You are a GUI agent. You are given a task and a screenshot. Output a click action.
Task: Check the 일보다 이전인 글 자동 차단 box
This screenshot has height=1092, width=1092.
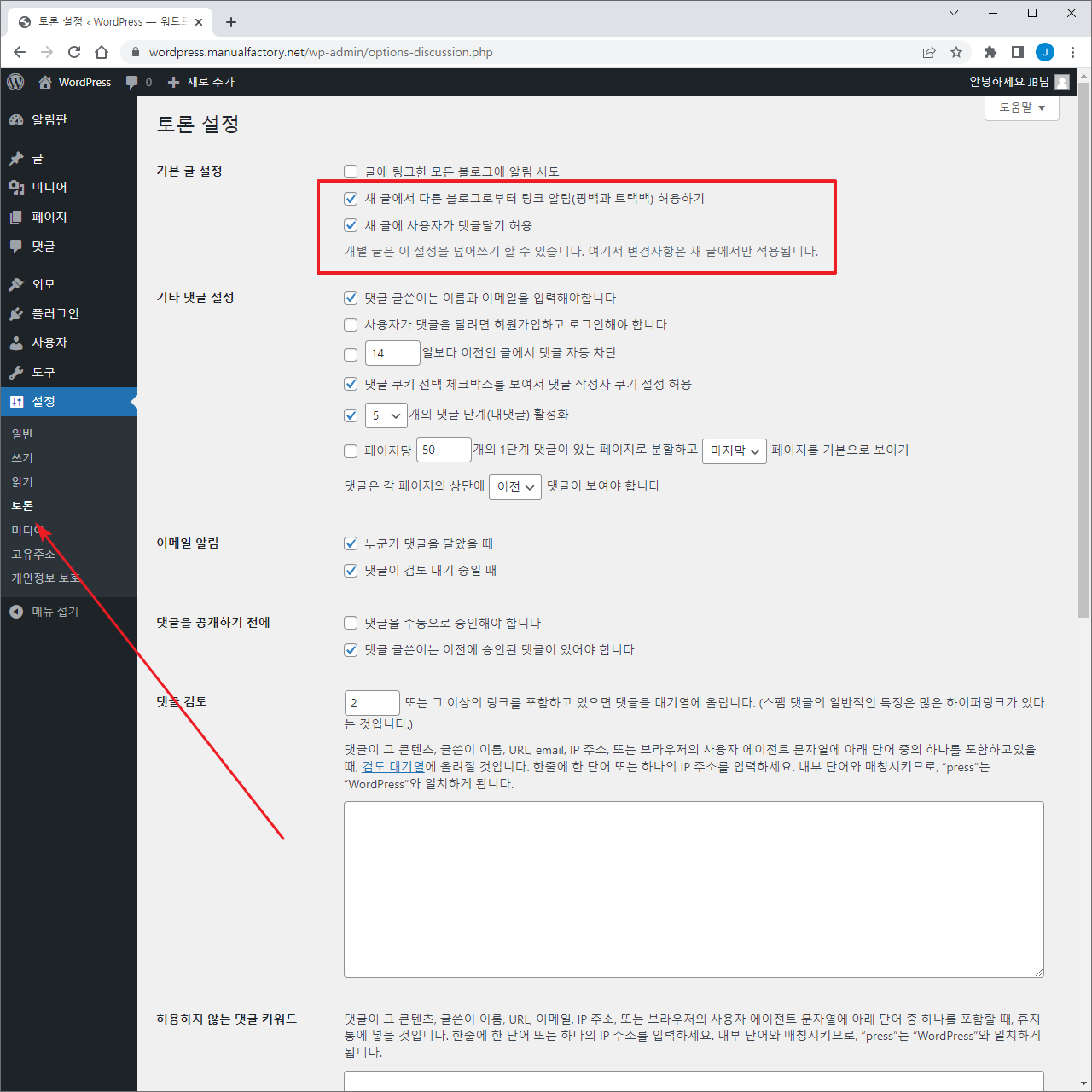click(x=351, y=355)
